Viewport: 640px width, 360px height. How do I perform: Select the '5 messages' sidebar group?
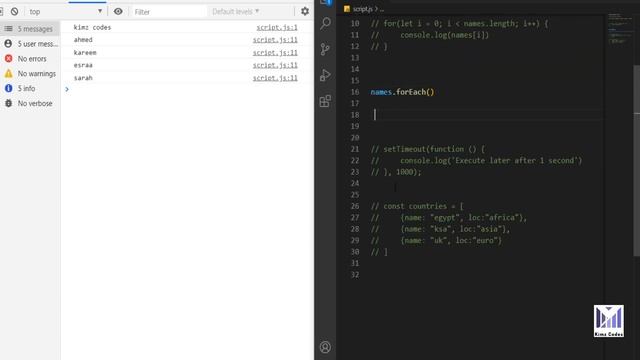click(30, 29)
